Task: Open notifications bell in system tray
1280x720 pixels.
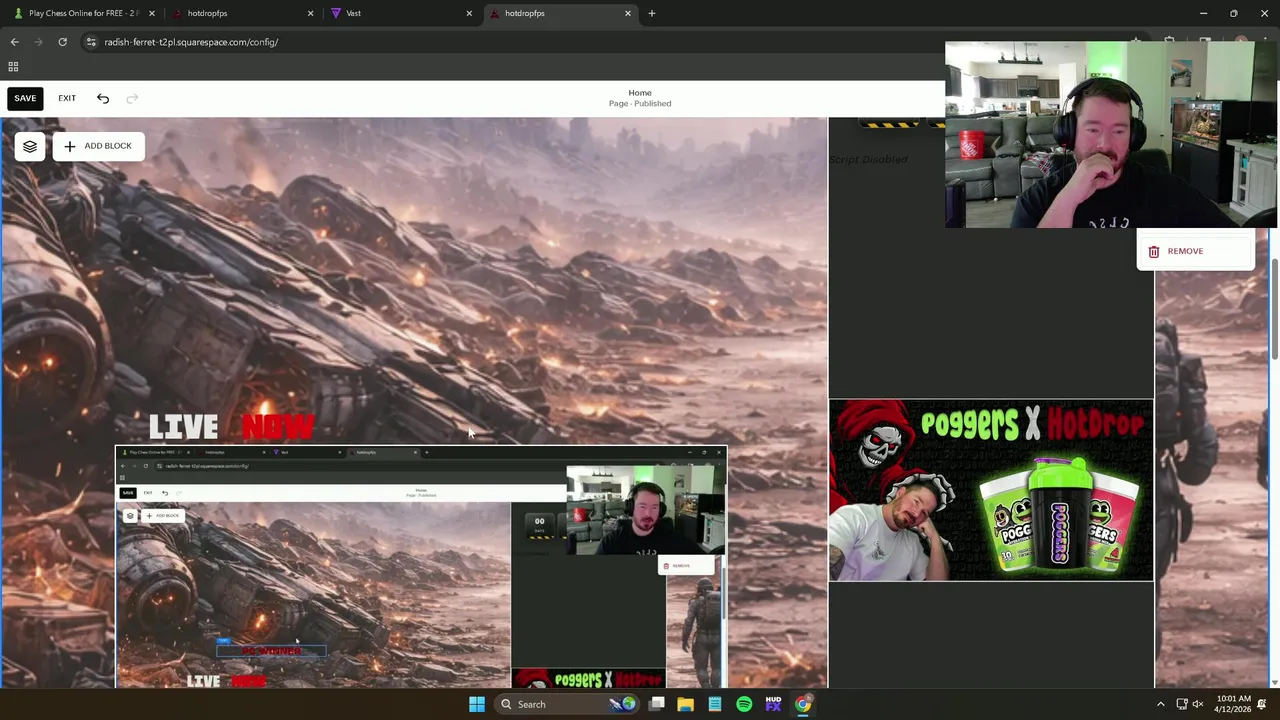Action: (1264, 704)
